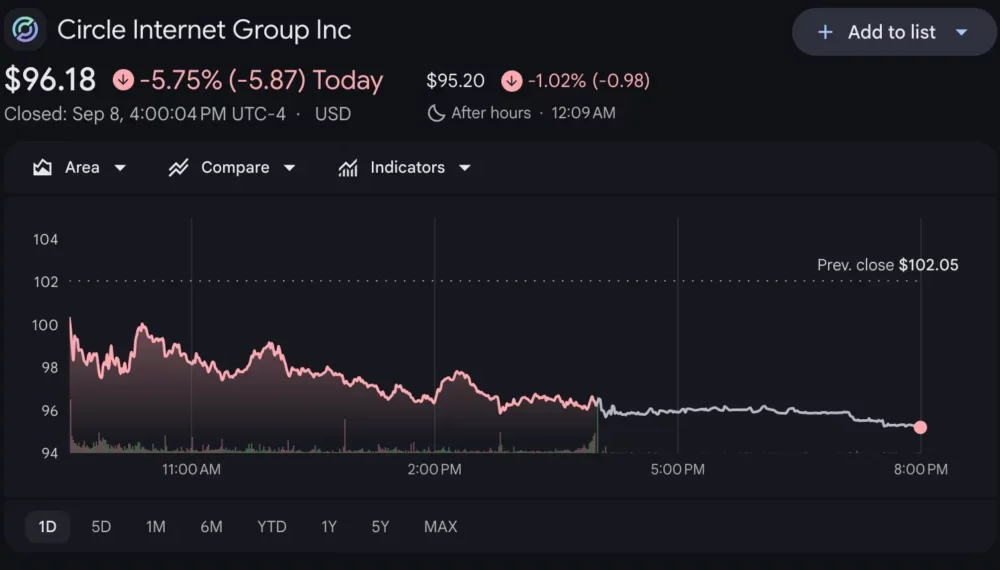Click the $96.18 closing price
This screenshot has width=1000, height=570.
click(50, 80)
